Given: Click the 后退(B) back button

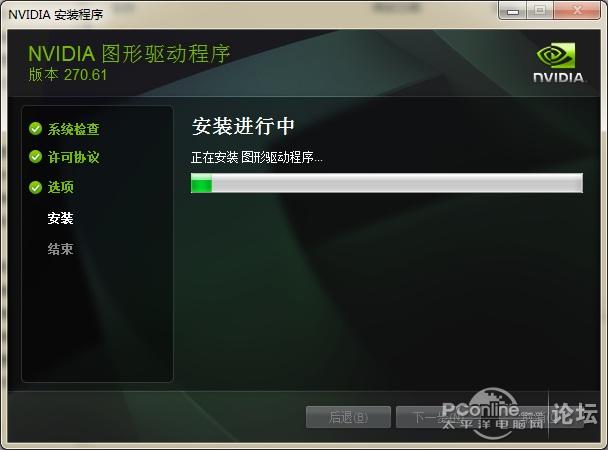Looking at the screenshot, I should coord(348,417).
